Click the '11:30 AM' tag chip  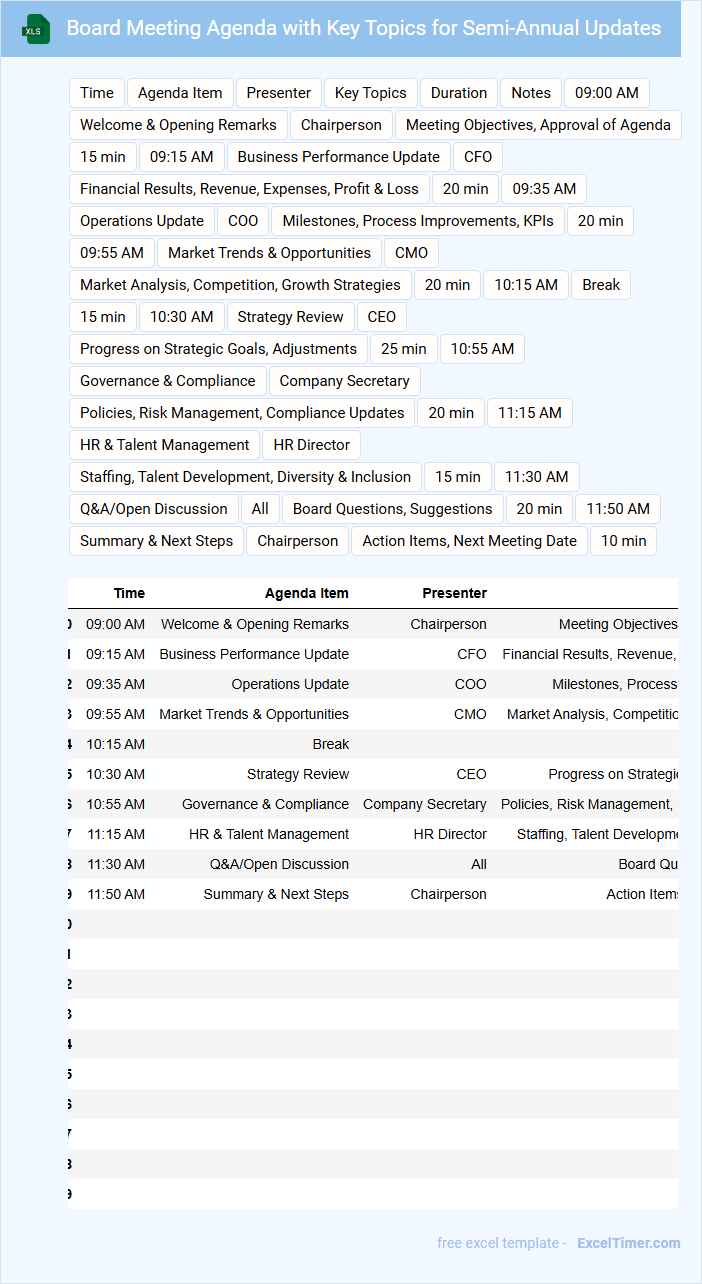coord(537,477)
